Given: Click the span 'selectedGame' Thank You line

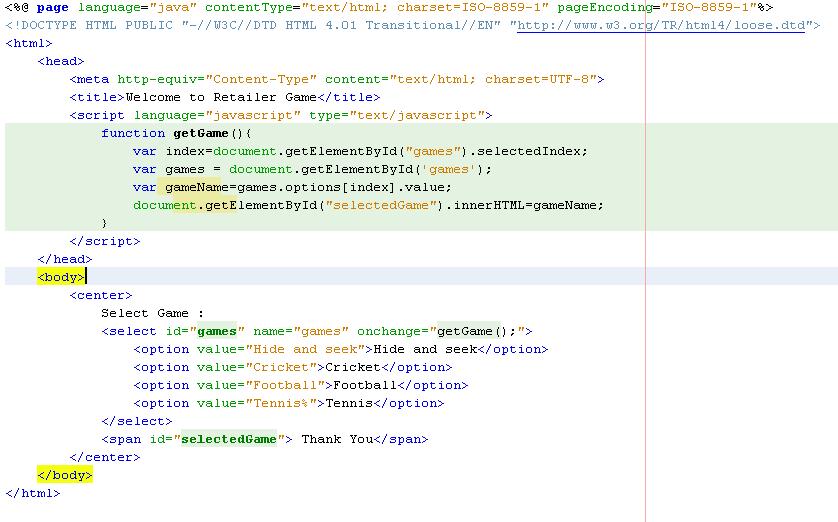Looking at the screenshot, I should click(265, 439).
